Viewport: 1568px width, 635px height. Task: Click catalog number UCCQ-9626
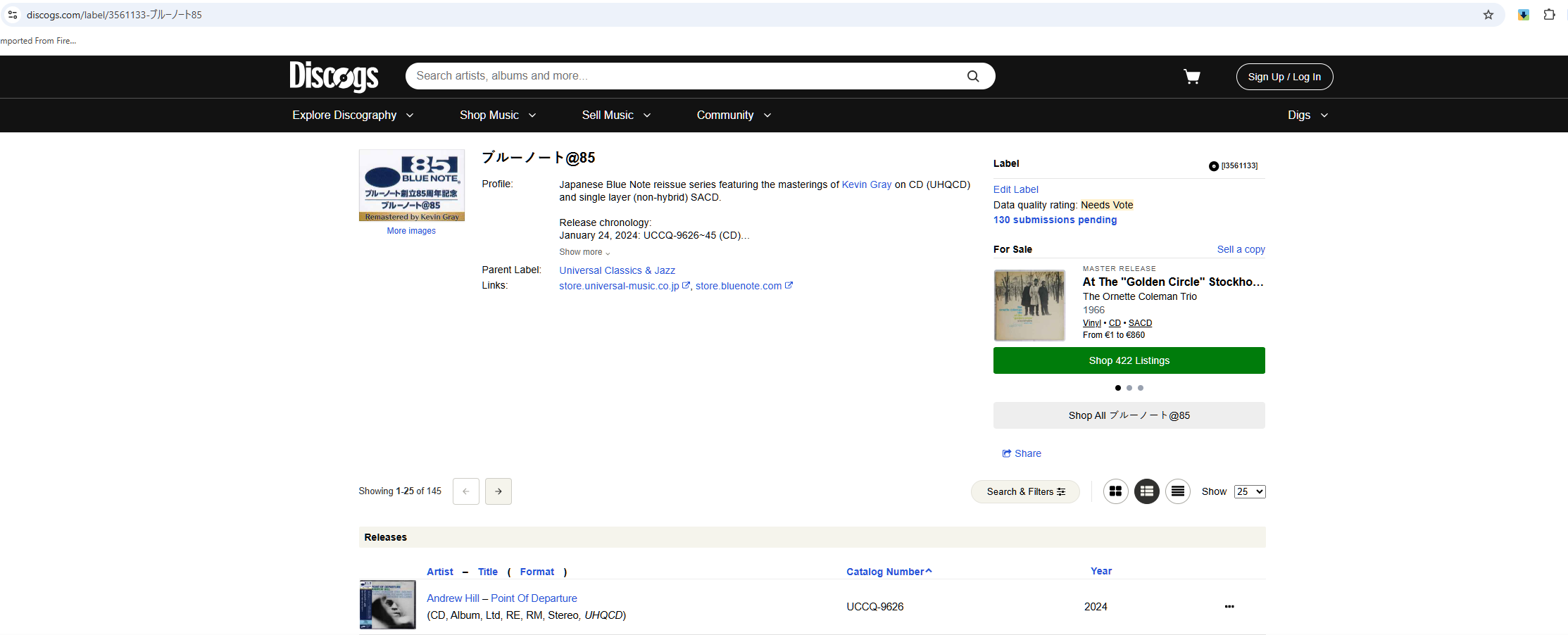874,607
